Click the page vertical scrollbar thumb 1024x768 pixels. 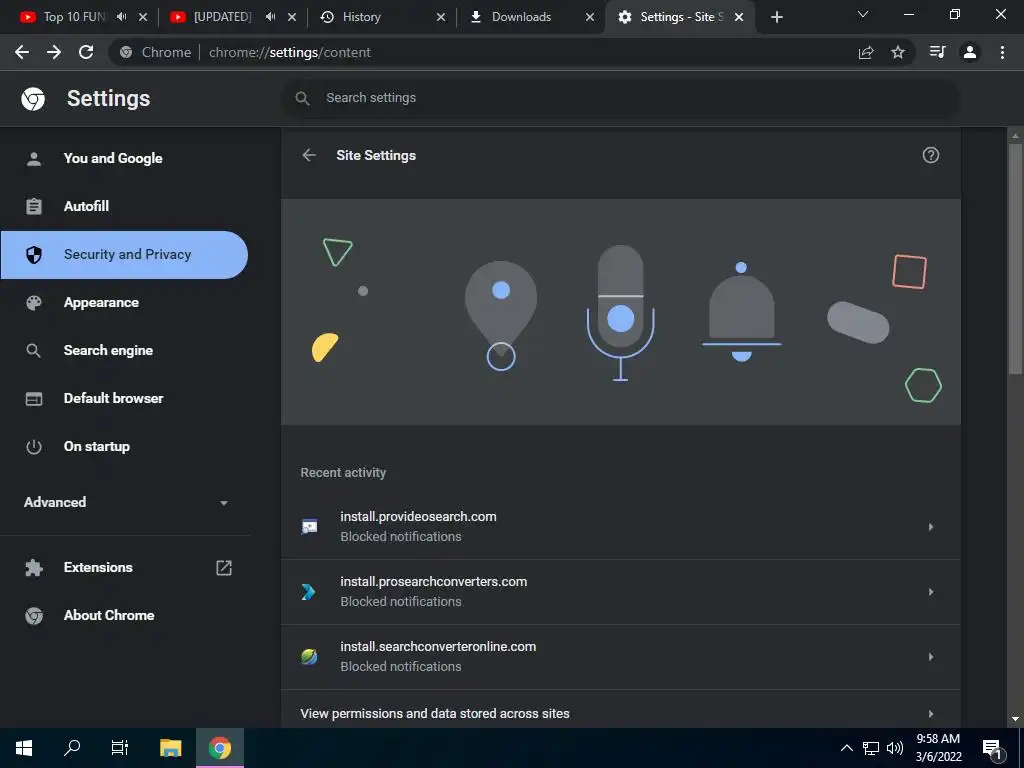pos(1015,259)
